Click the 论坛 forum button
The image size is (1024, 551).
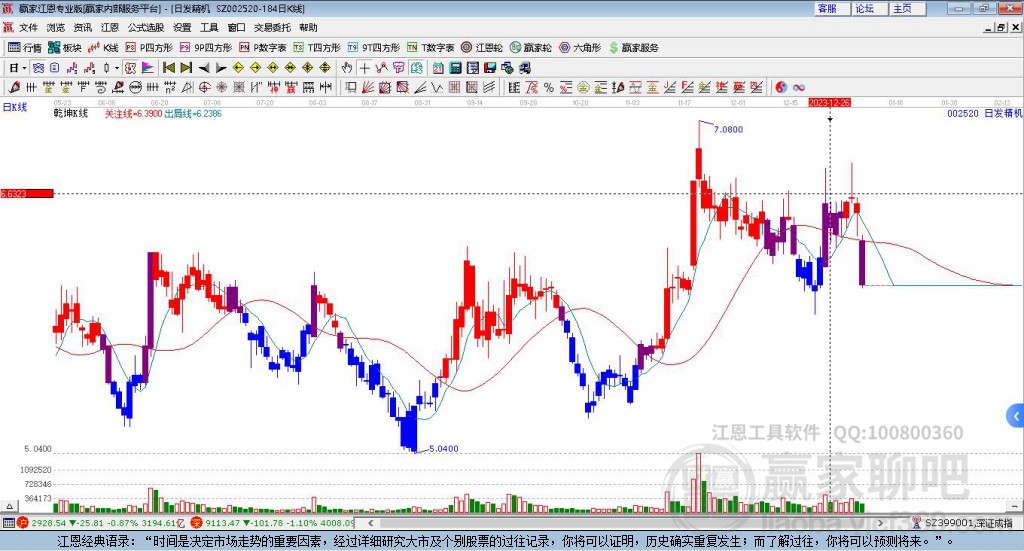[871, 8]
